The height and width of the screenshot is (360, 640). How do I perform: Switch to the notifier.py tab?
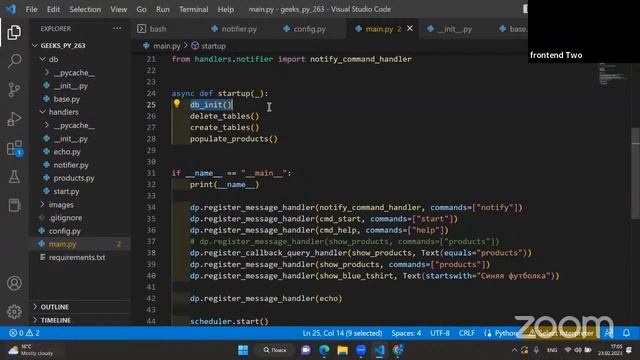(239, 29)
